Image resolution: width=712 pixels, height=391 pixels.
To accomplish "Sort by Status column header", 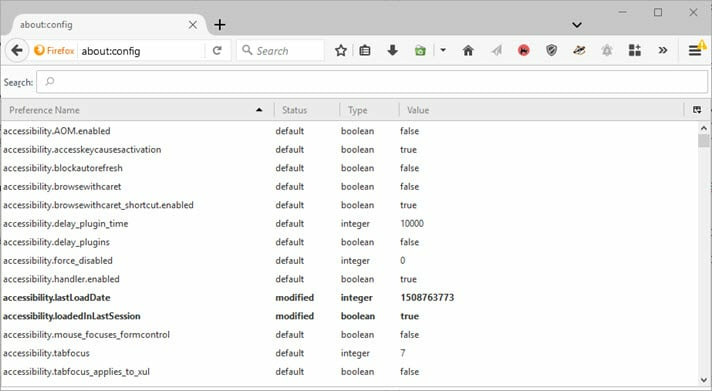I will pos(307,110).
